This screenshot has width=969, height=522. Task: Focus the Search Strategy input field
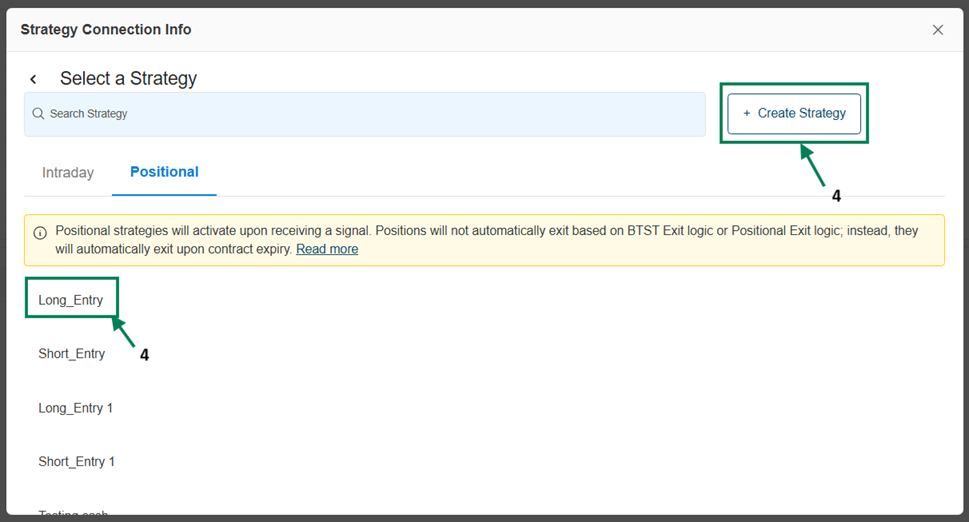pyautogui.click(x=370, y=114)
